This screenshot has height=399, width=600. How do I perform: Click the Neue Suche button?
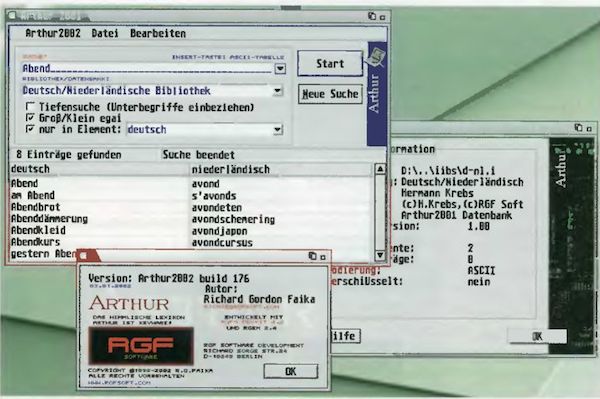pos(330,94)
